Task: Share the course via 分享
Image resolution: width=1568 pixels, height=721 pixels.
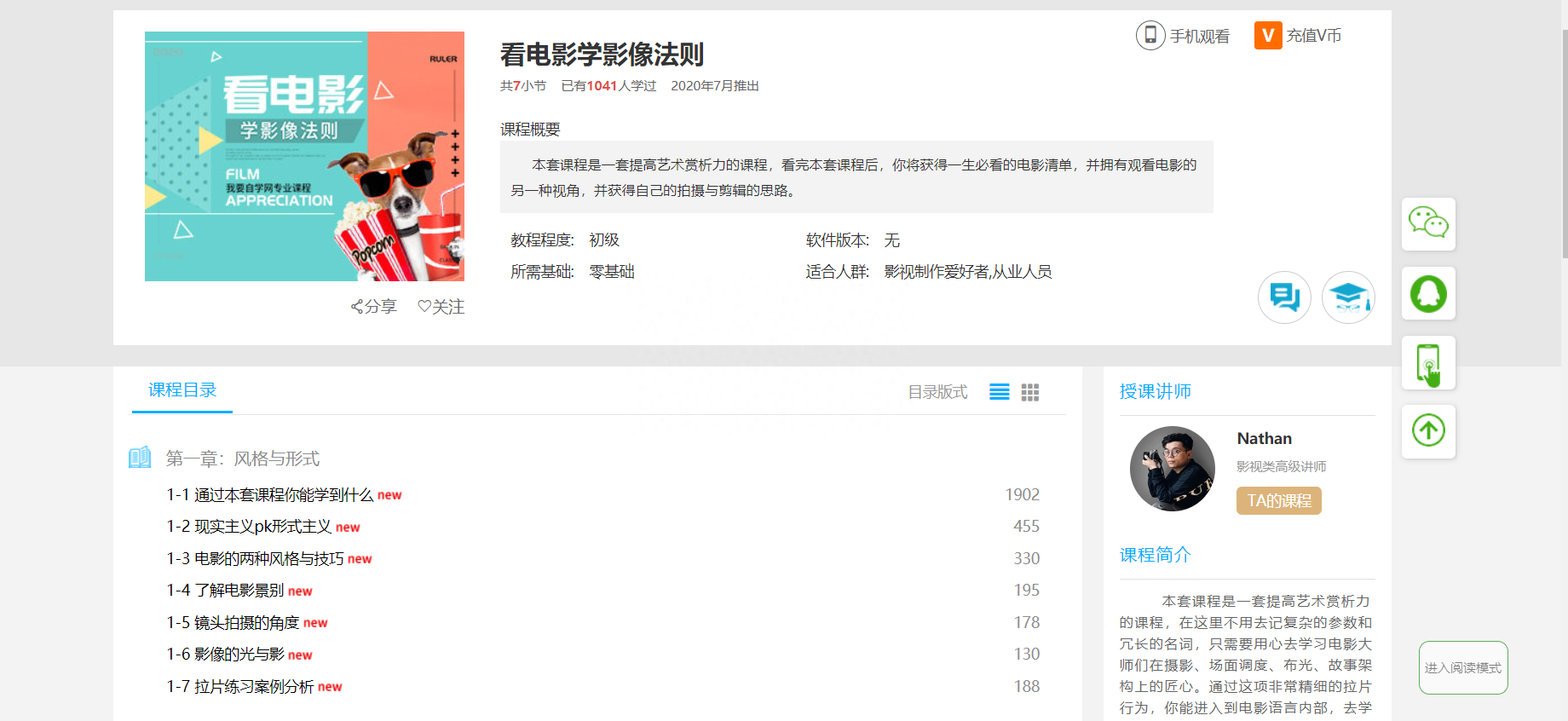Action: pos(373,307)
